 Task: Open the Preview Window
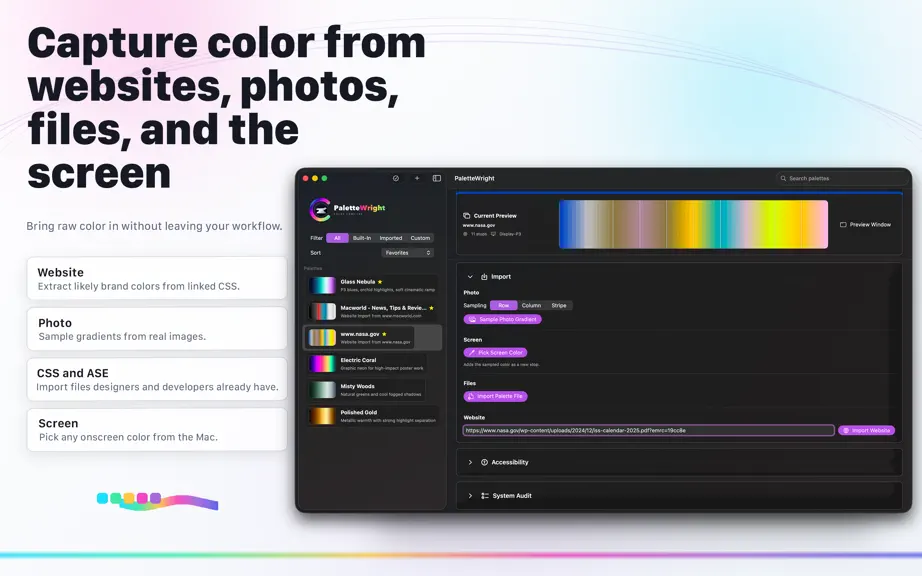tap(865, 225)
